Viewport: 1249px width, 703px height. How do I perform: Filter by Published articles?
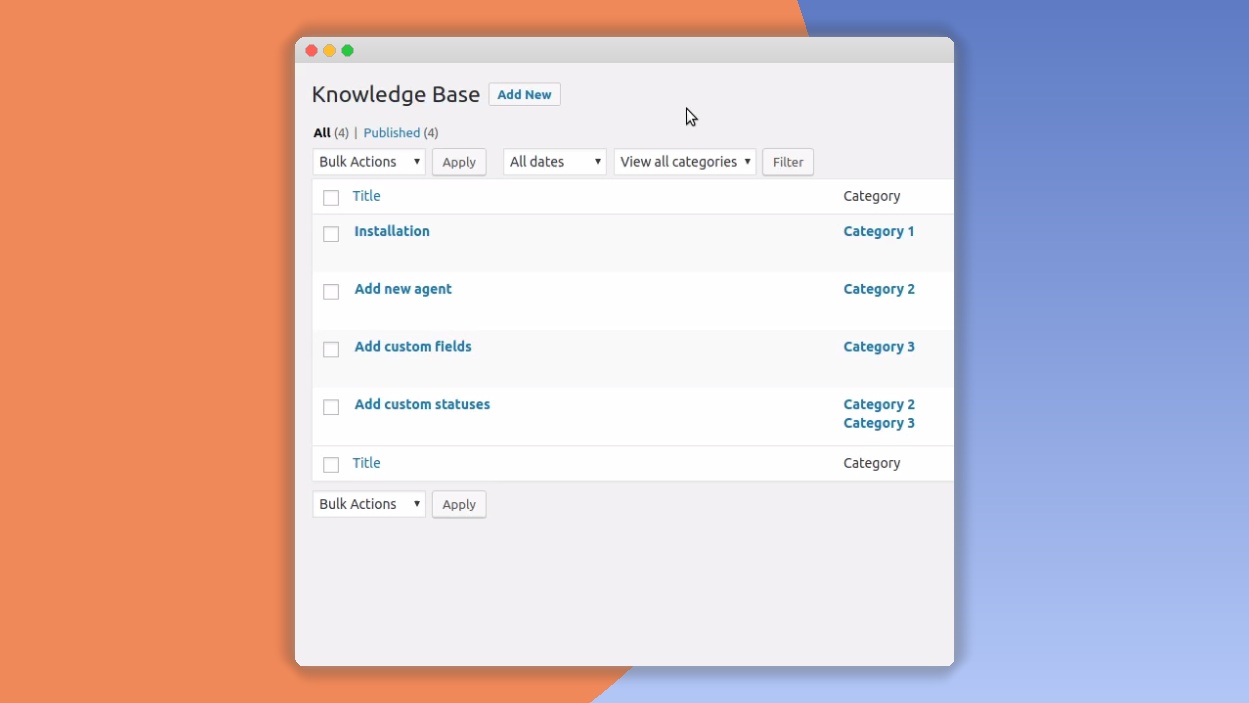point(391,133)
